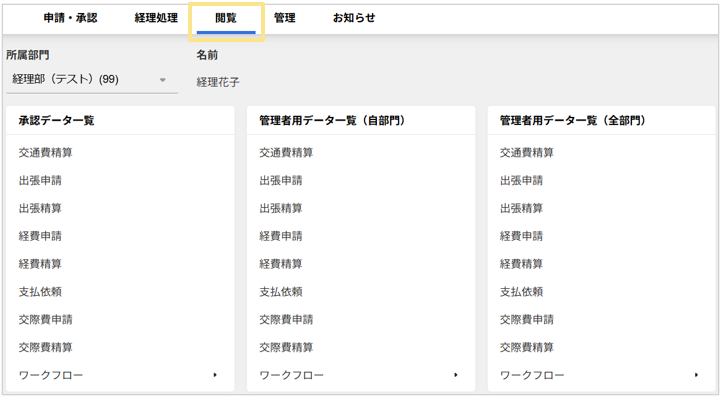Open the 申請・承認 tab

click(x=70, y=18)
